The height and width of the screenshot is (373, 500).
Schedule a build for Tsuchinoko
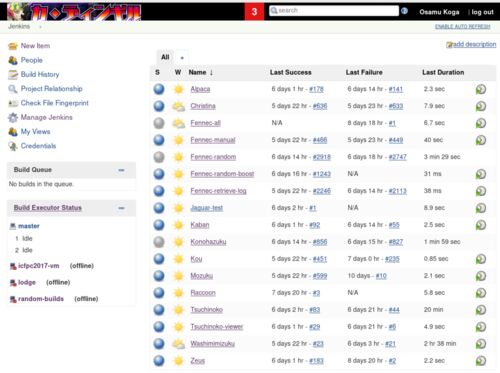480,310
